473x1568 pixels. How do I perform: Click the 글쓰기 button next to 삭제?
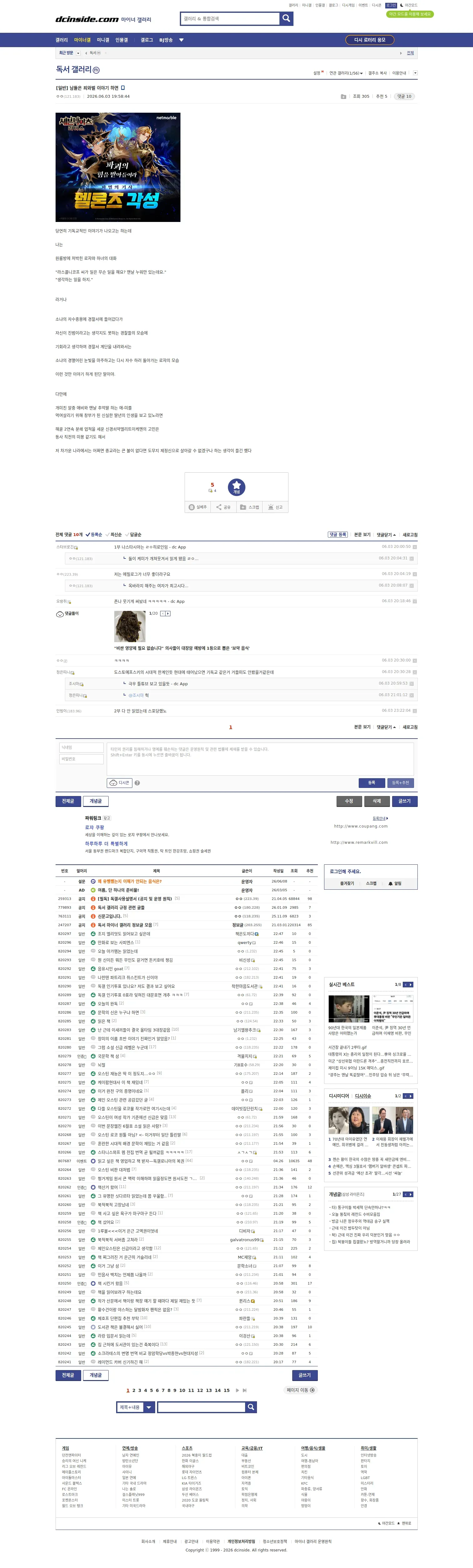coord(405,801)
